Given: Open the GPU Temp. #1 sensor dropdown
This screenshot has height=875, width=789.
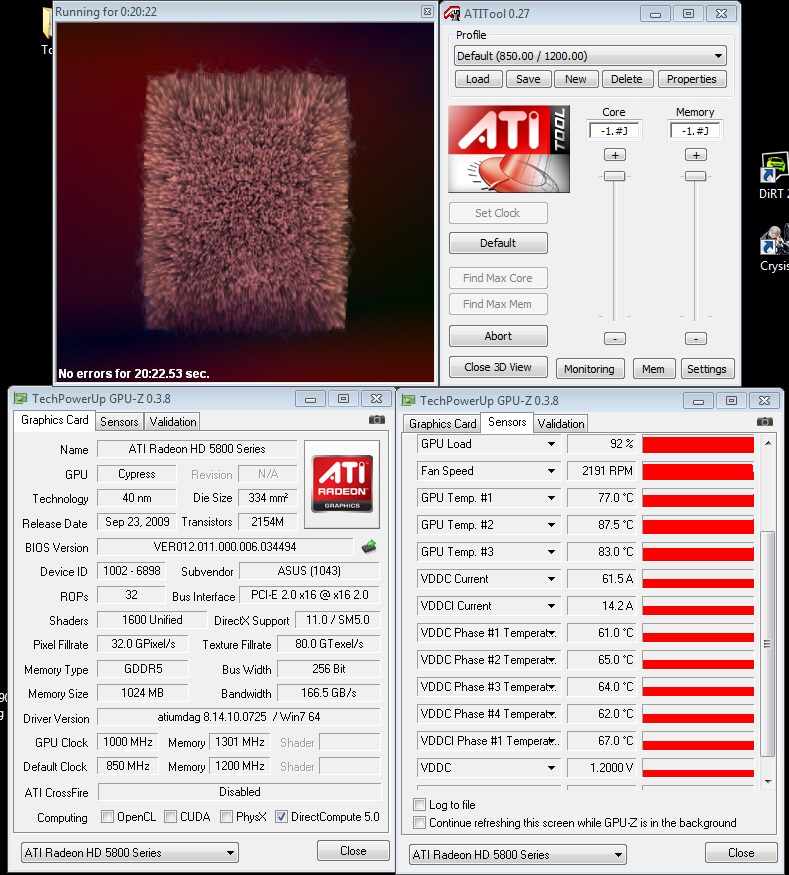Looking at the screenshot, I should [x=551, y=498].
